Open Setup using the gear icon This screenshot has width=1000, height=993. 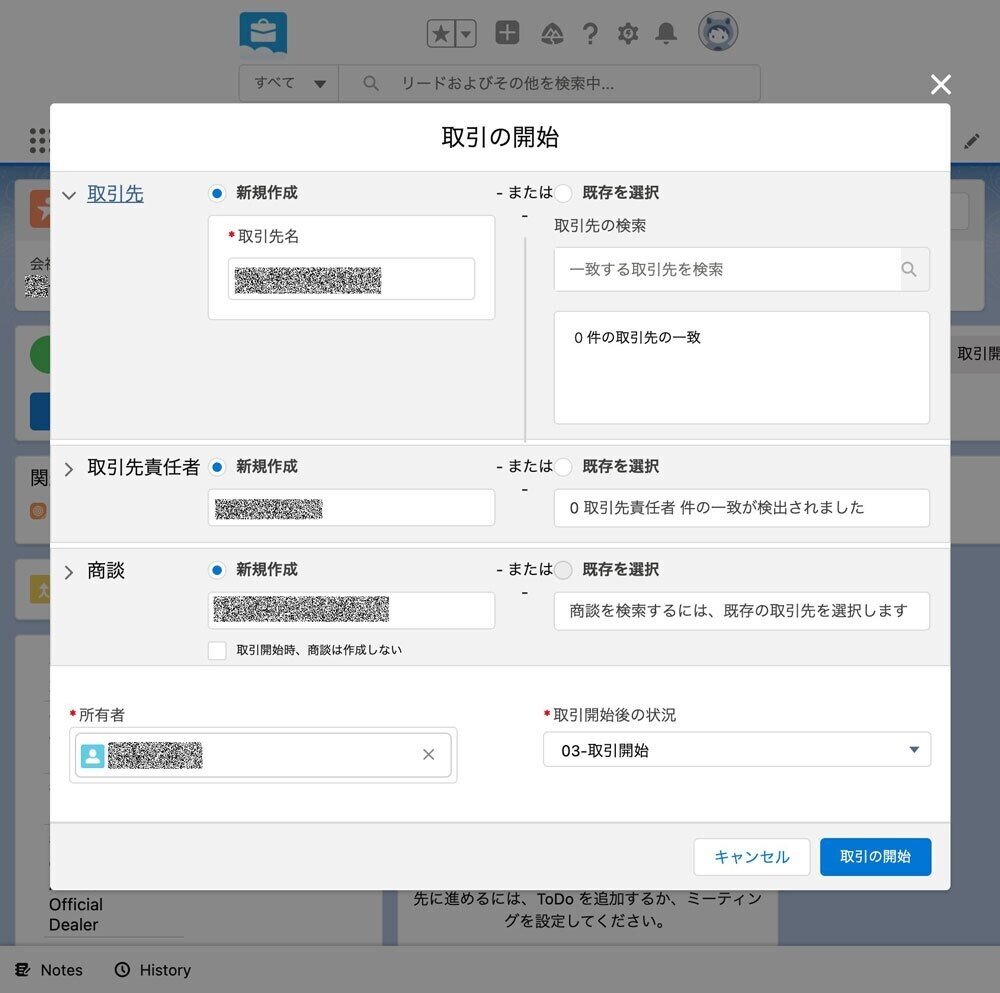tap(628, 32)
